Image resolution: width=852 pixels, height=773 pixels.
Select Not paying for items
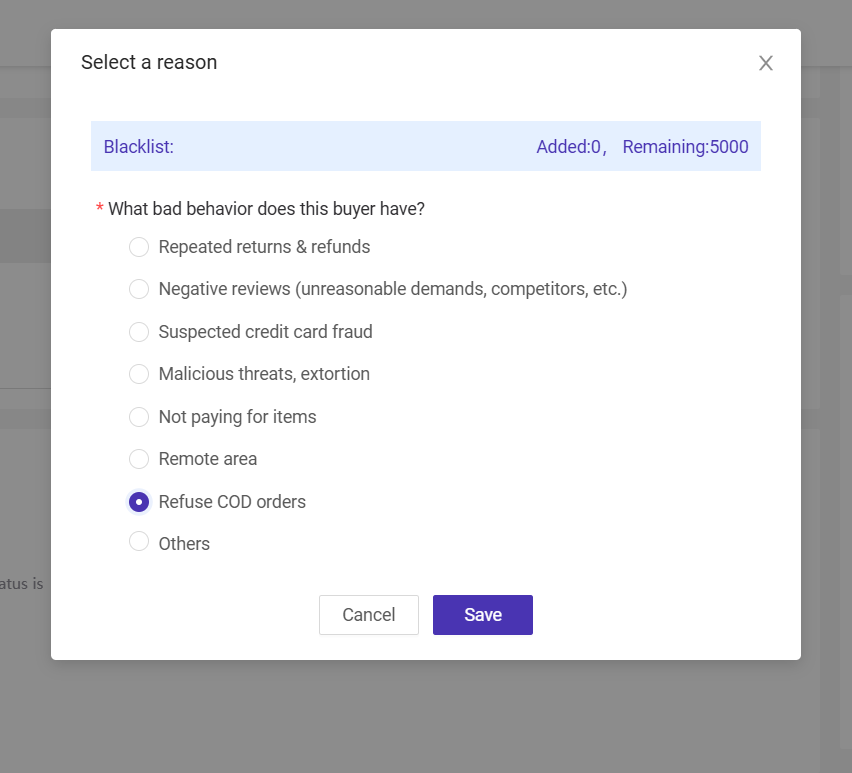[139, 417]
